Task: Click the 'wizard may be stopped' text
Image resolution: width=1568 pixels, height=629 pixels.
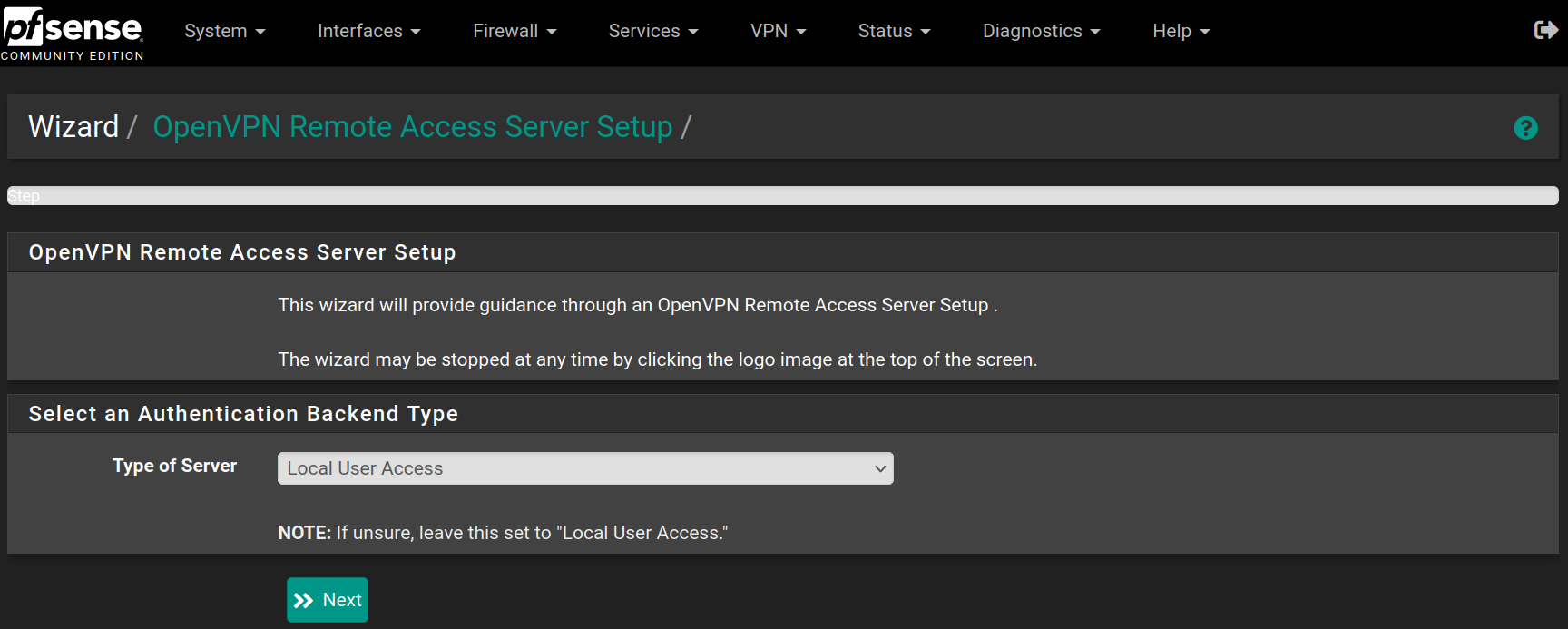Action: [657, 359]
